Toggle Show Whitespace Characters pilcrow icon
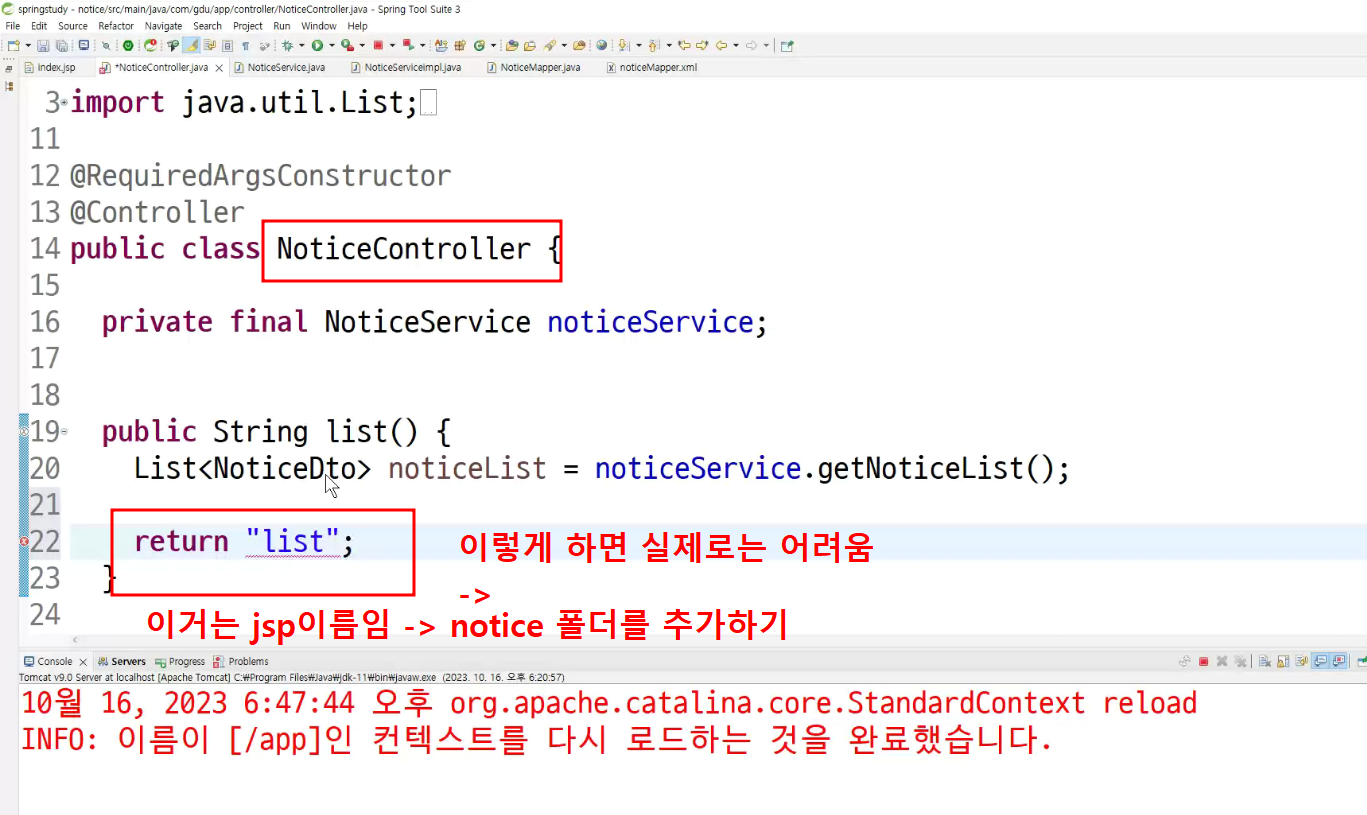The height and width of the screenshot is (815, 1367). [245, 45]
